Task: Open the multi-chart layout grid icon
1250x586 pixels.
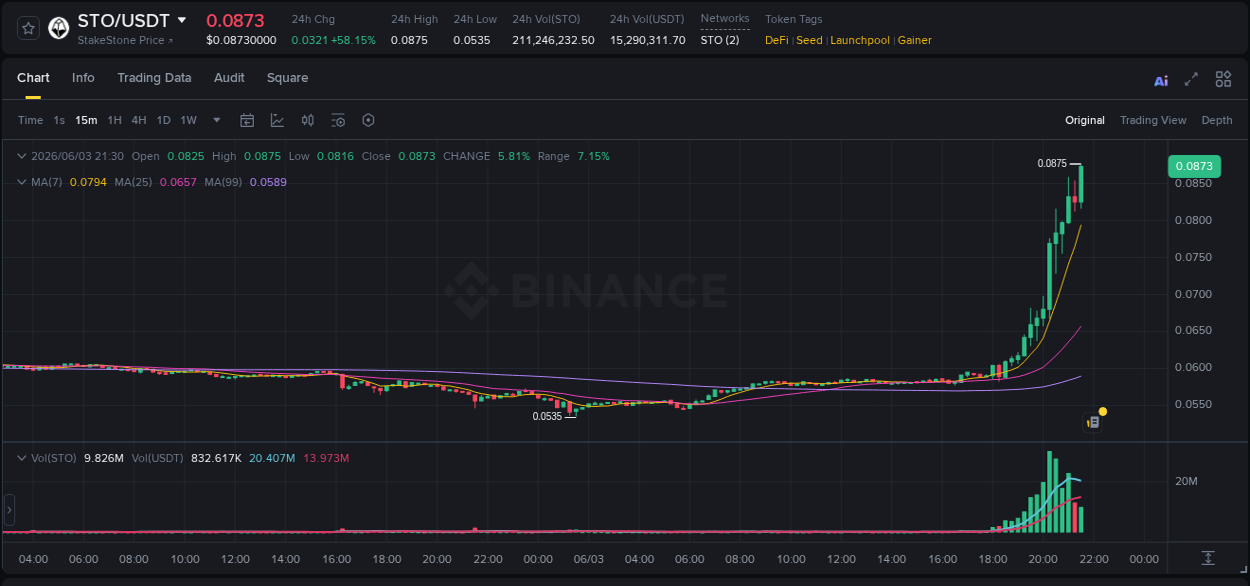Action: (1223, 79)
